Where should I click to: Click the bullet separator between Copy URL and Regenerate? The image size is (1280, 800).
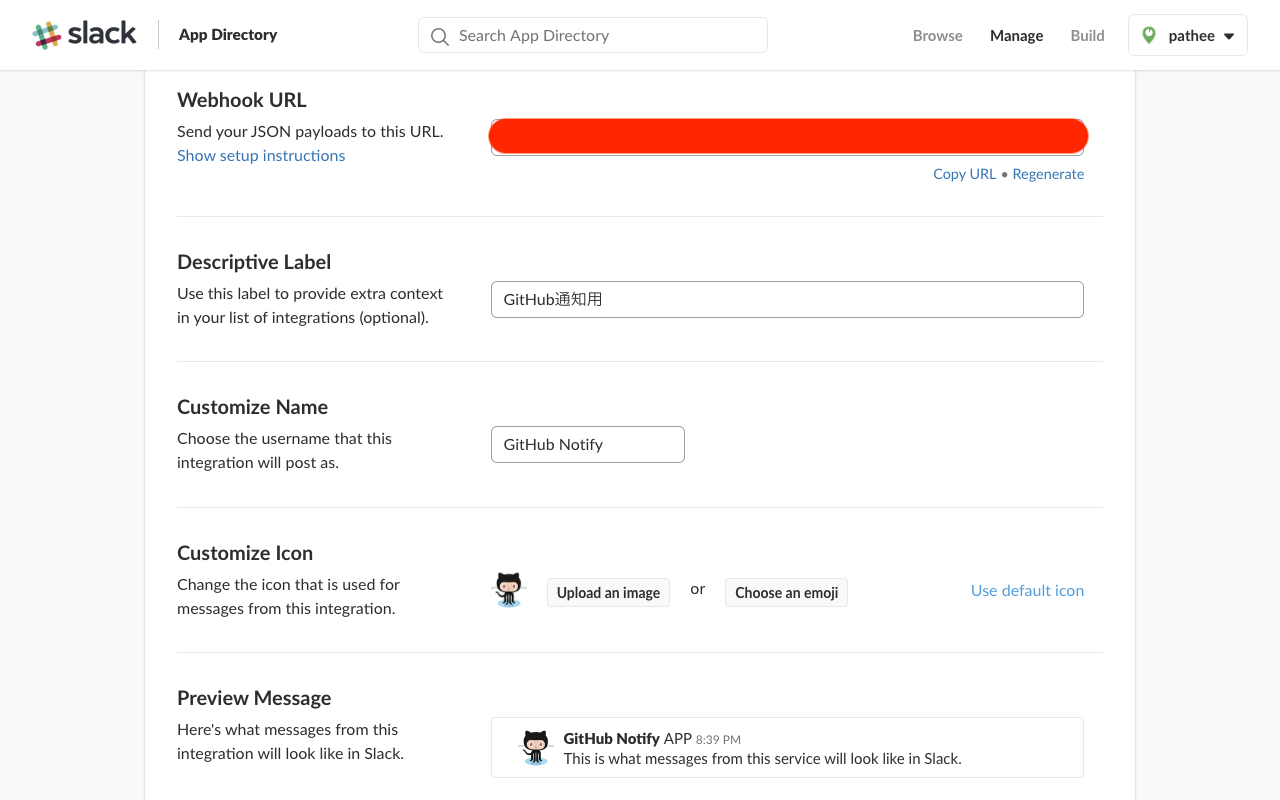pyautogui.click(x=1004, y=174)
